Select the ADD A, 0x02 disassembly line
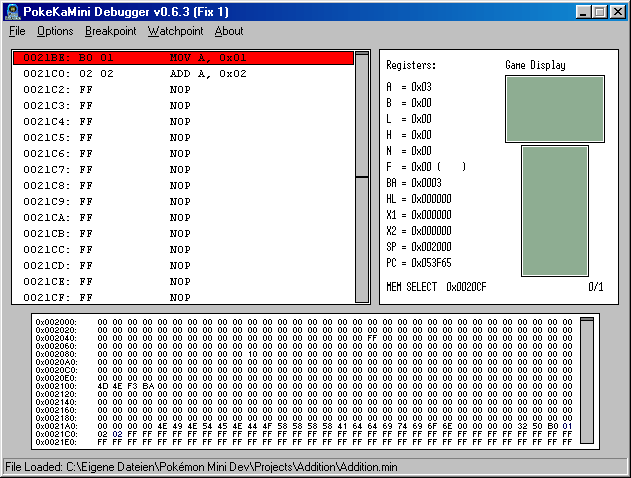 click(184, 74)
